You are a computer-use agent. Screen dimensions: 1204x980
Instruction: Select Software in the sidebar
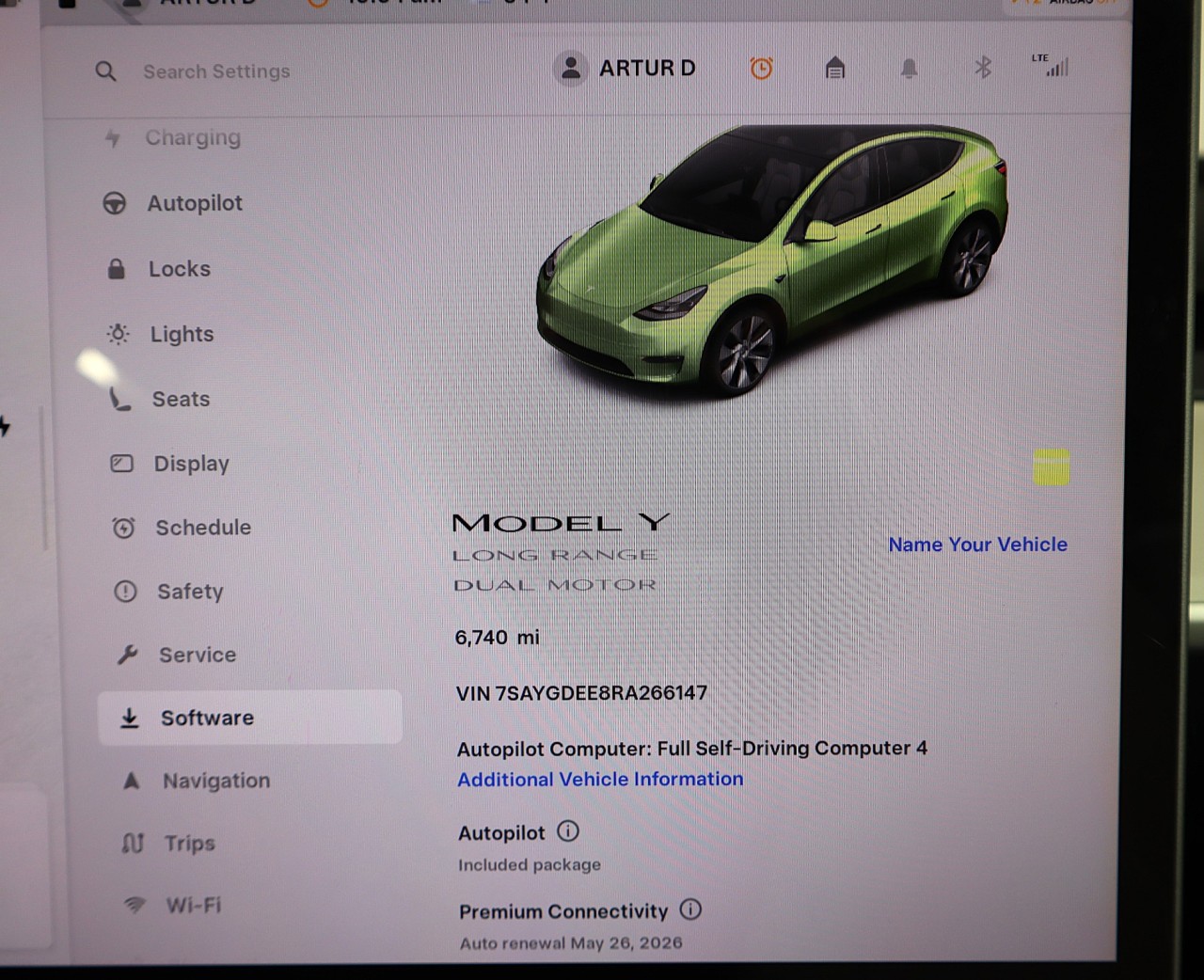pyautogui.click(x=207, y=719)
